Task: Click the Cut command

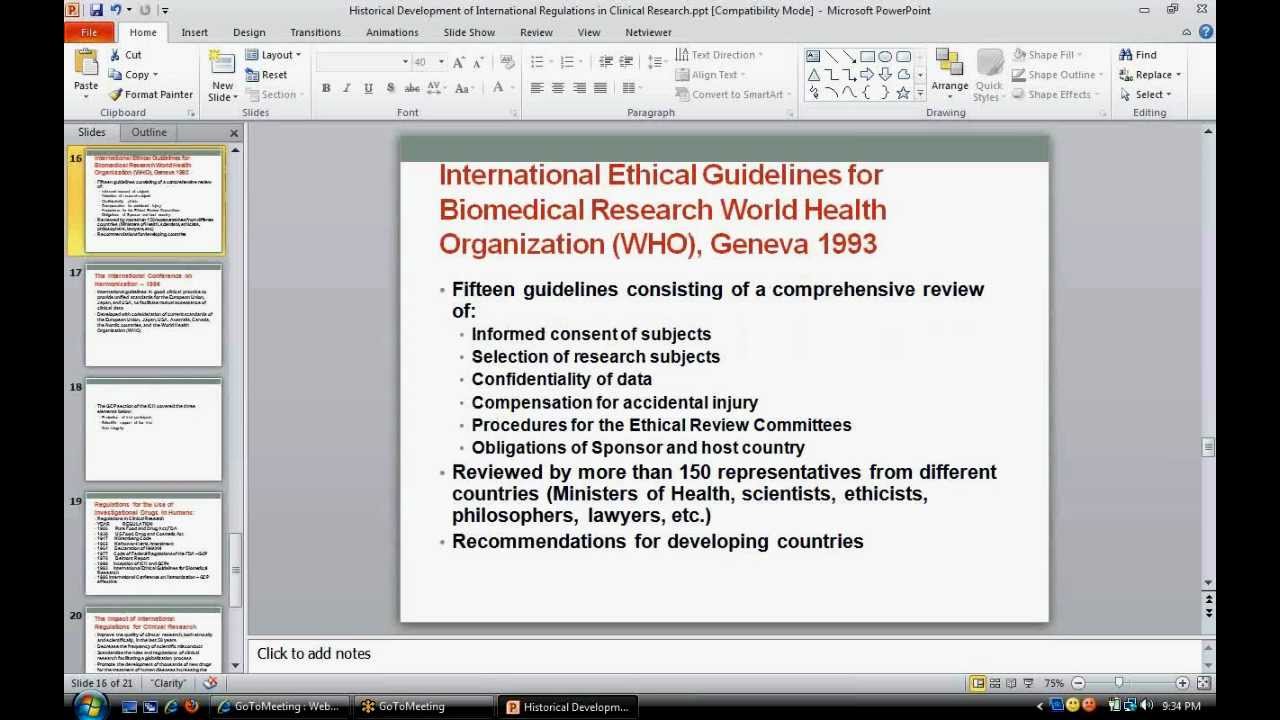Action: [125, 55]
